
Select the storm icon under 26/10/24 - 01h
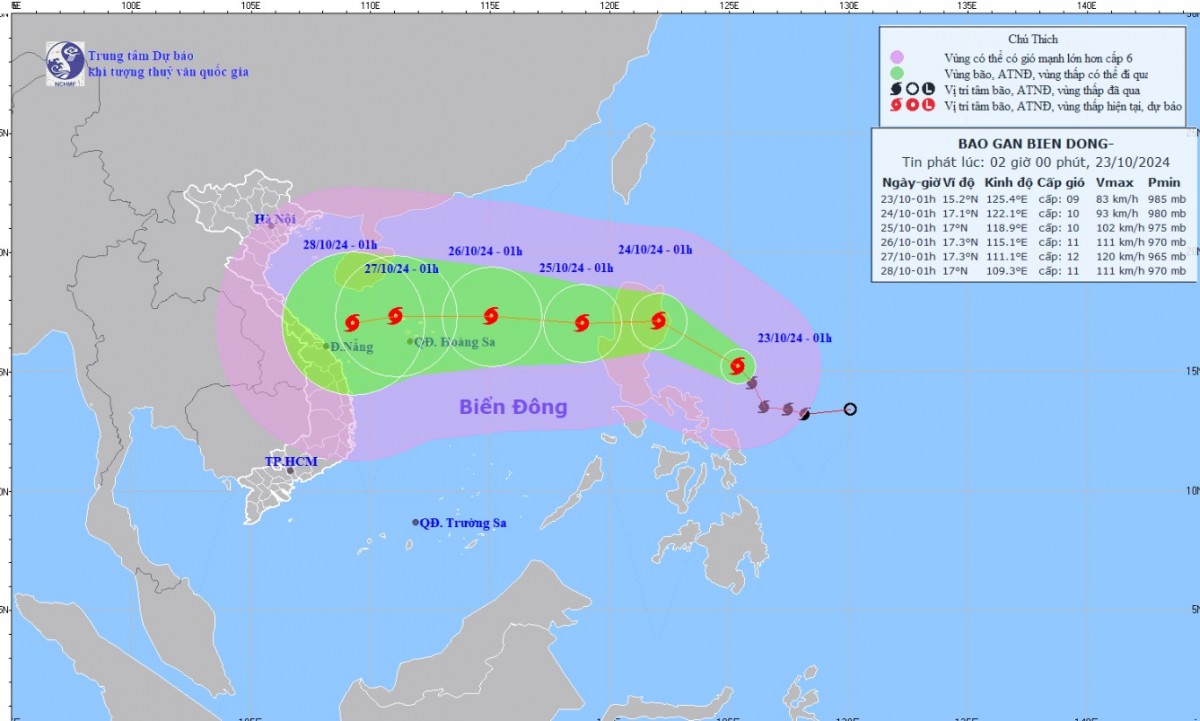tap(491, 316)
